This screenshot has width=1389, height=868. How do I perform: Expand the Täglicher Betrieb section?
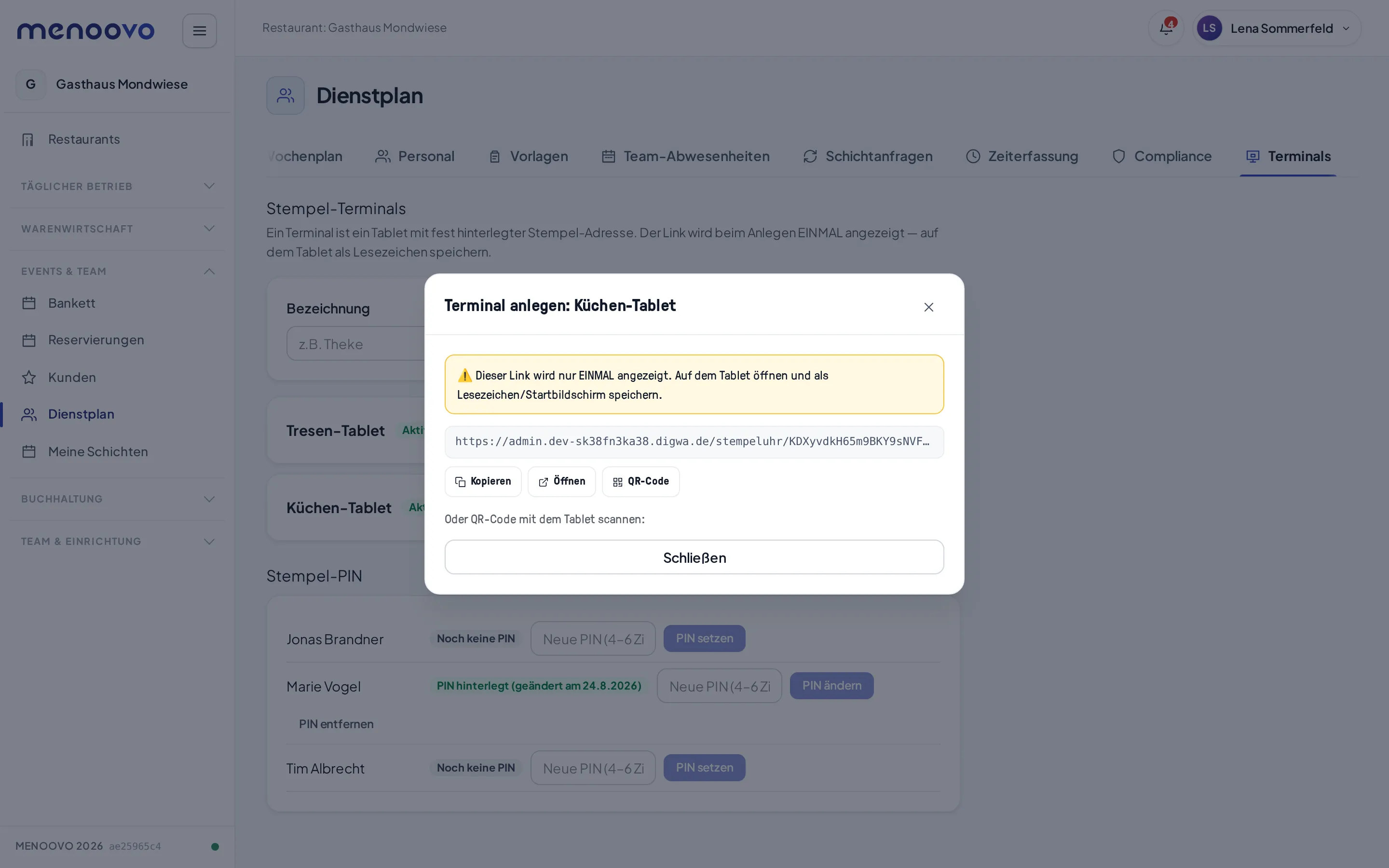pos(117,186)
